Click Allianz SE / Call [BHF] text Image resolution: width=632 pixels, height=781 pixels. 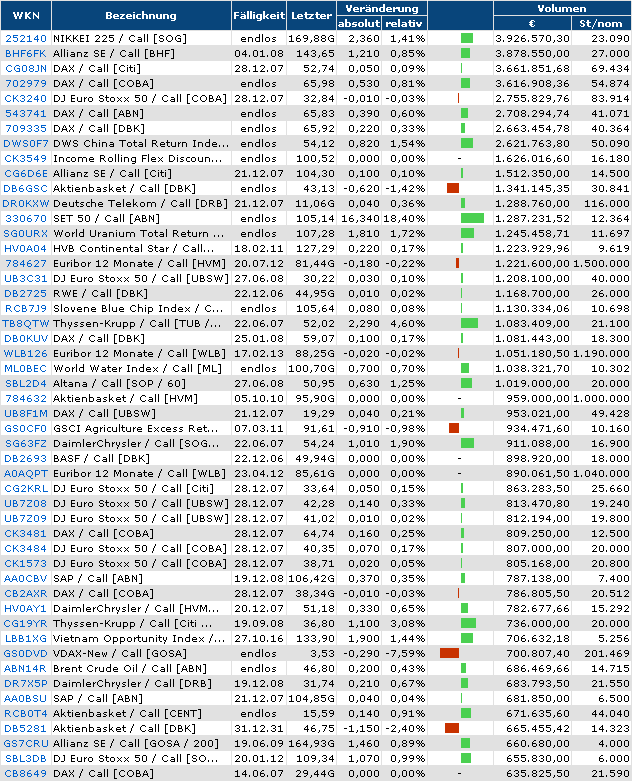[x=114, y=53]
